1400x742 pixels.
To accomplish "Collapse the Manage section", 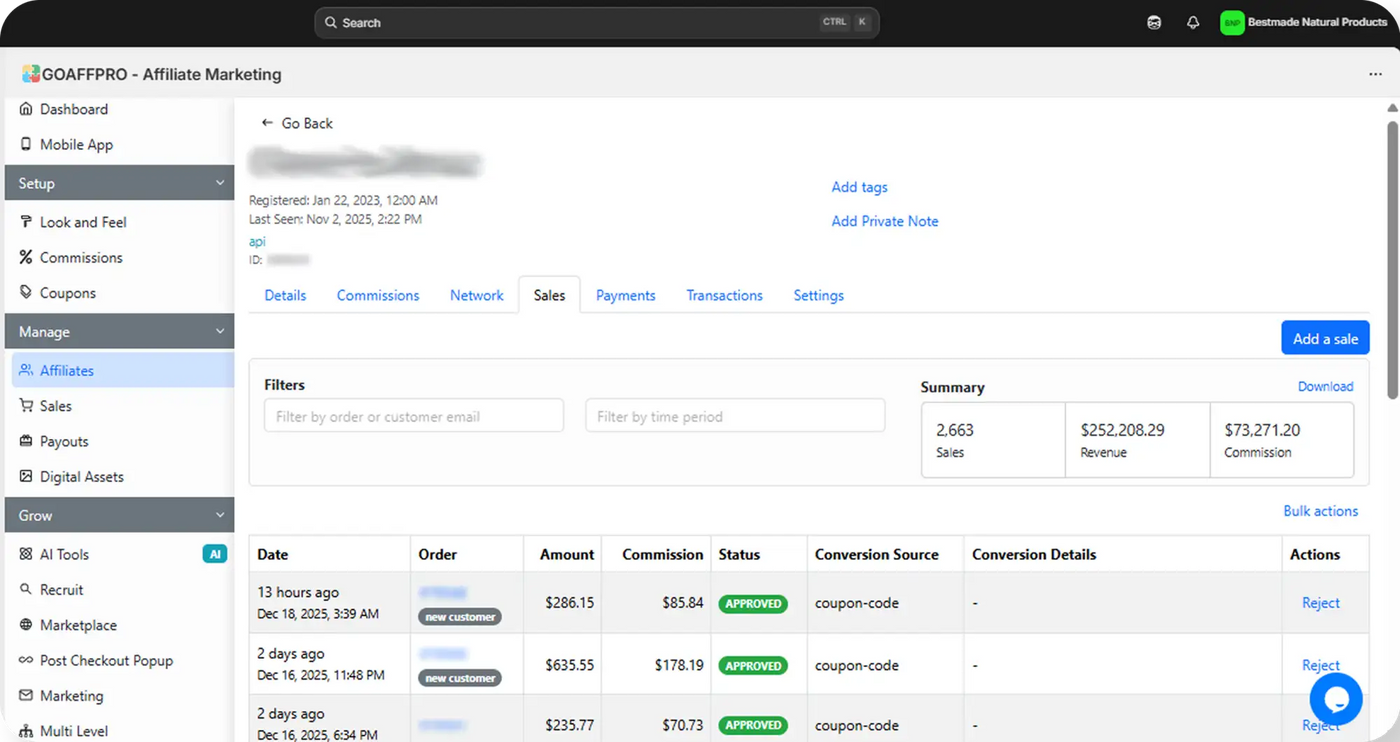I will point(119,331).
